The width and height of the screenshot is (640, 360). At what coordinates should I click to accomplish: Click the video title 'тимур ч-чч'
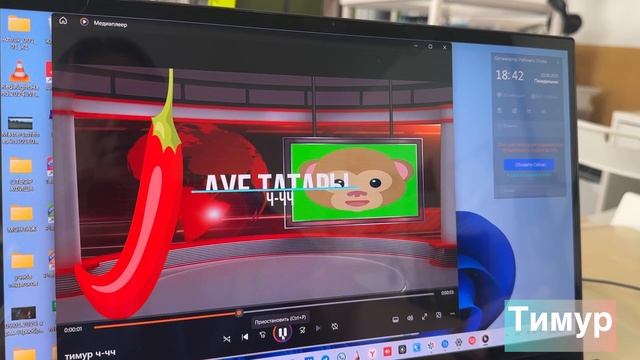point(90,354)
